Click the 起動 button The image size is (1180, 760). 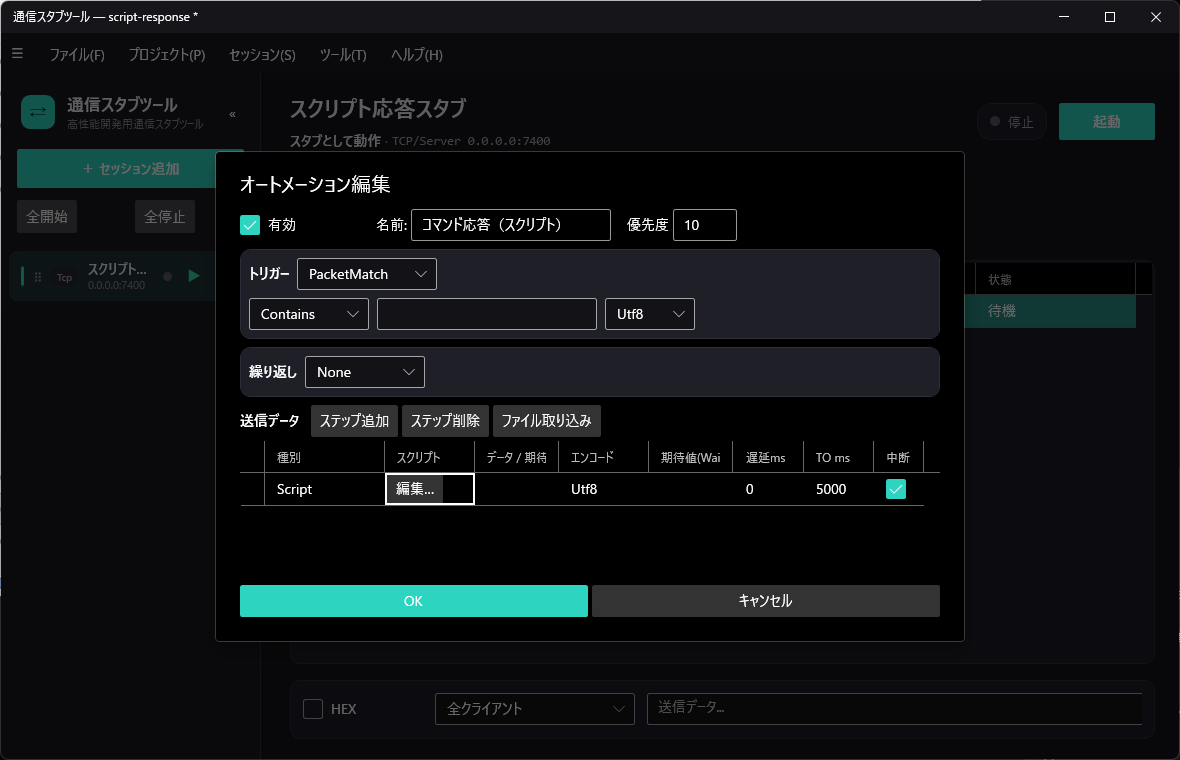point(1106,121)
